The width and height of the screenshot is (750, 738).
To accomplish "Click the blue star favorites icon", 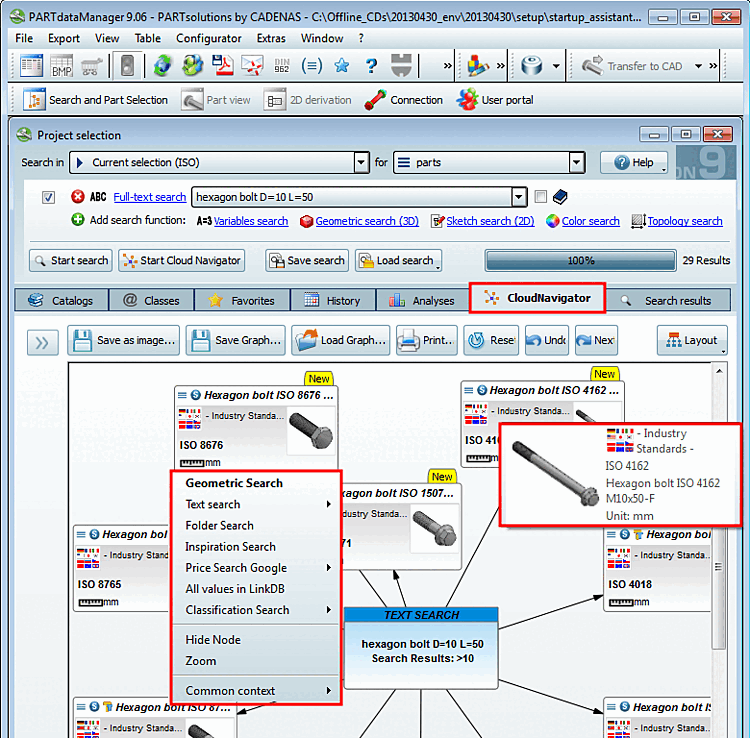I will tap(342, 66).
